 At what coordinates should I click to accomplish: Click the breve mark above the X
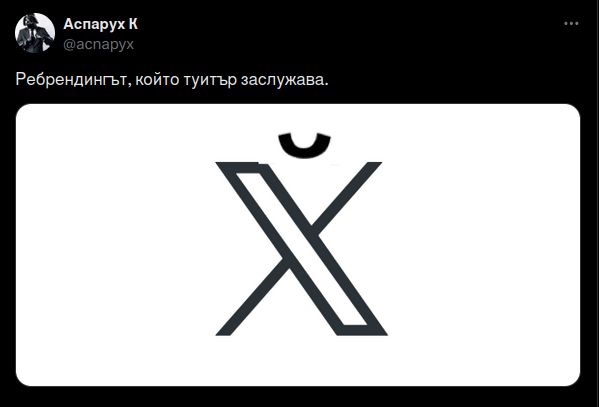[x=304, y=145]
